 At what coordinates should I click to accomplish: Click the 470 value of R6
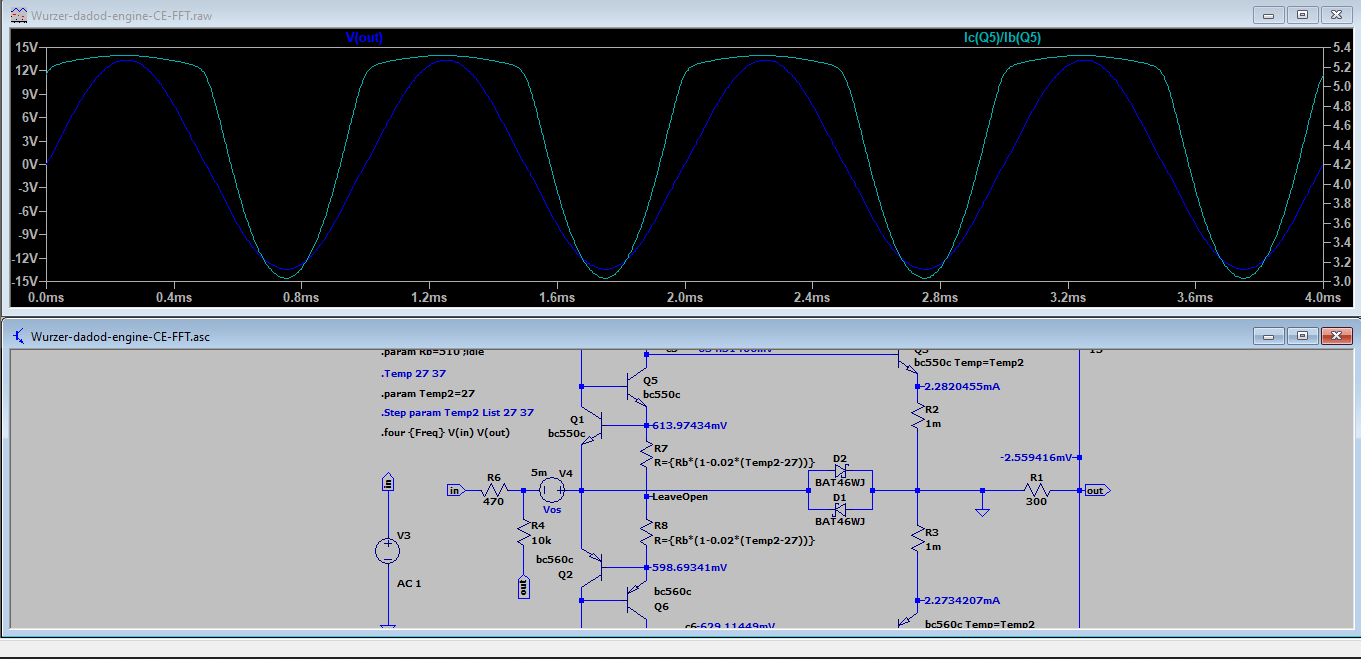[x=494, y=502]
